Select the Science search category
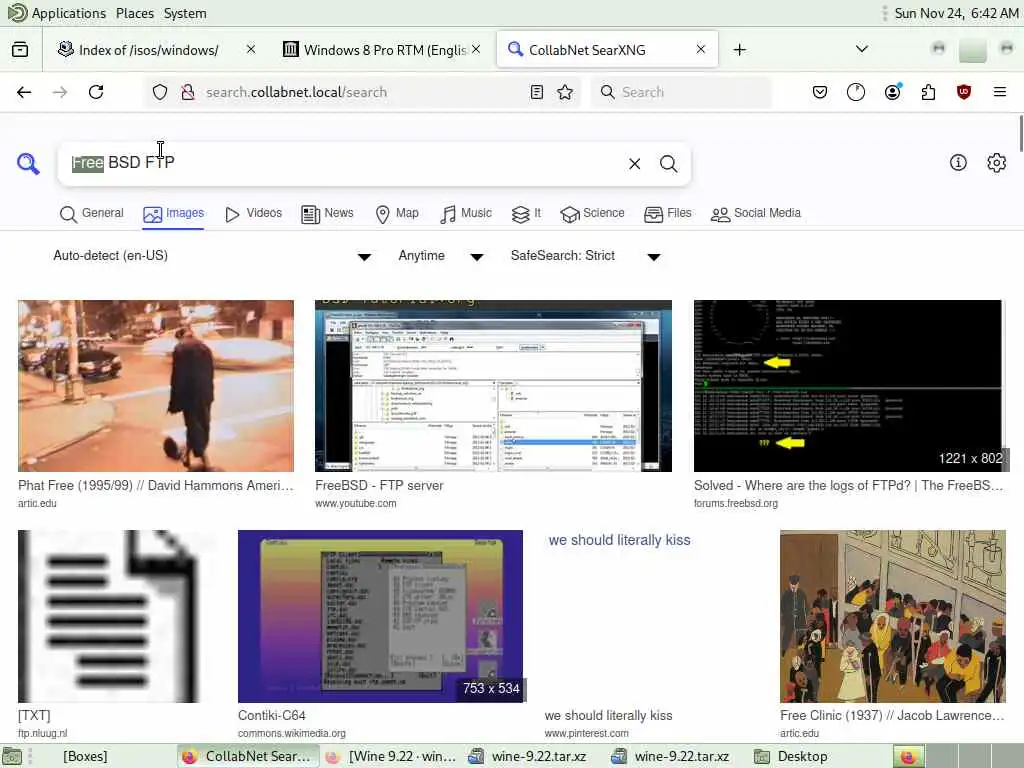This screenshot has width=1024, height=768. click(x=592, y=214)
